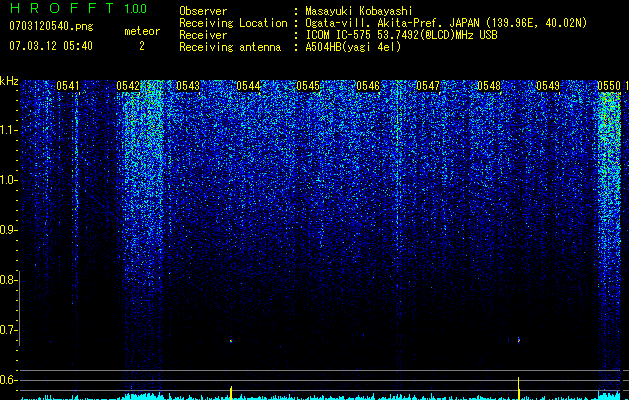Click the Receiving antenna label
The height and width of the screenshot is (400, 629).
point(230,47)
